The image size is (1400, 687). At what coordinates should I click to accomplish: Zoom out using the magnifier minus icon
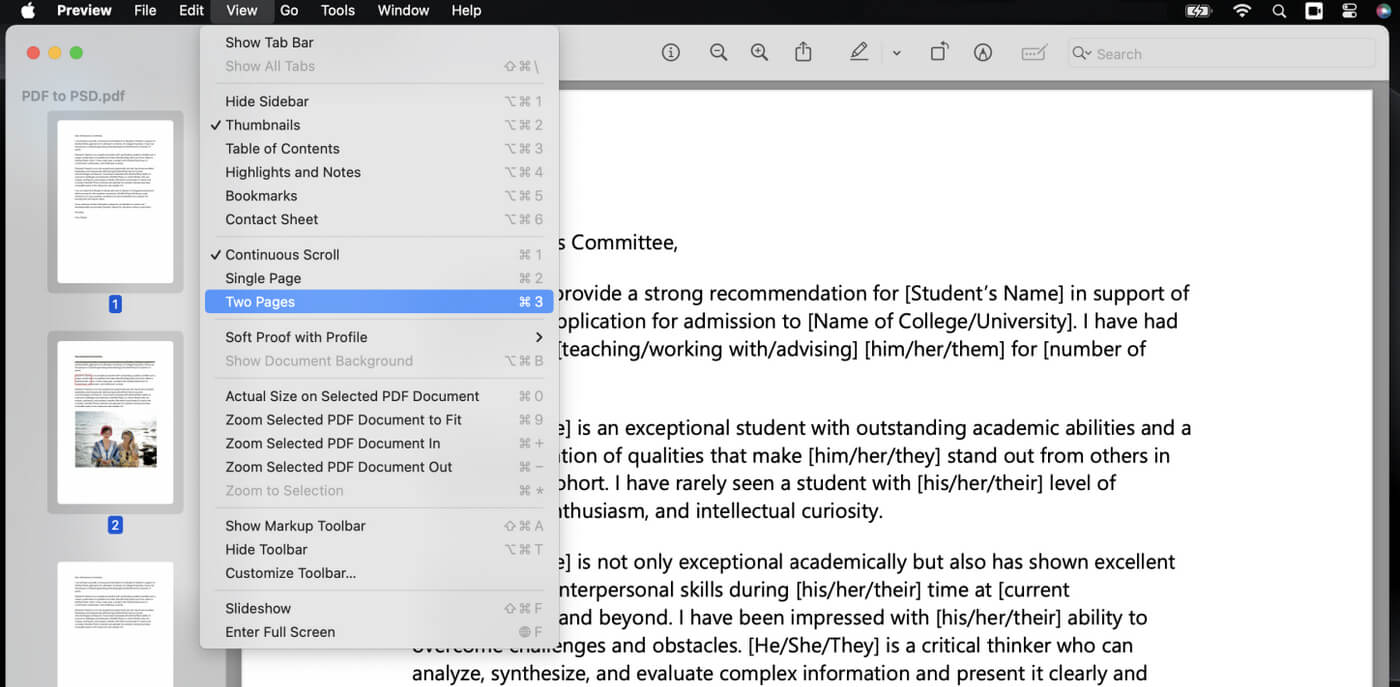(719, 52)
